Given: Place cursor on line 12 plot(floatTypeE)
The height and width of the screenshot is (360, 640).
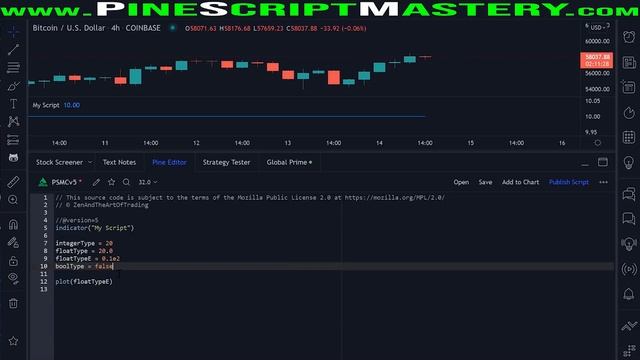Looking at the screenshot, I should pos(84,282).
